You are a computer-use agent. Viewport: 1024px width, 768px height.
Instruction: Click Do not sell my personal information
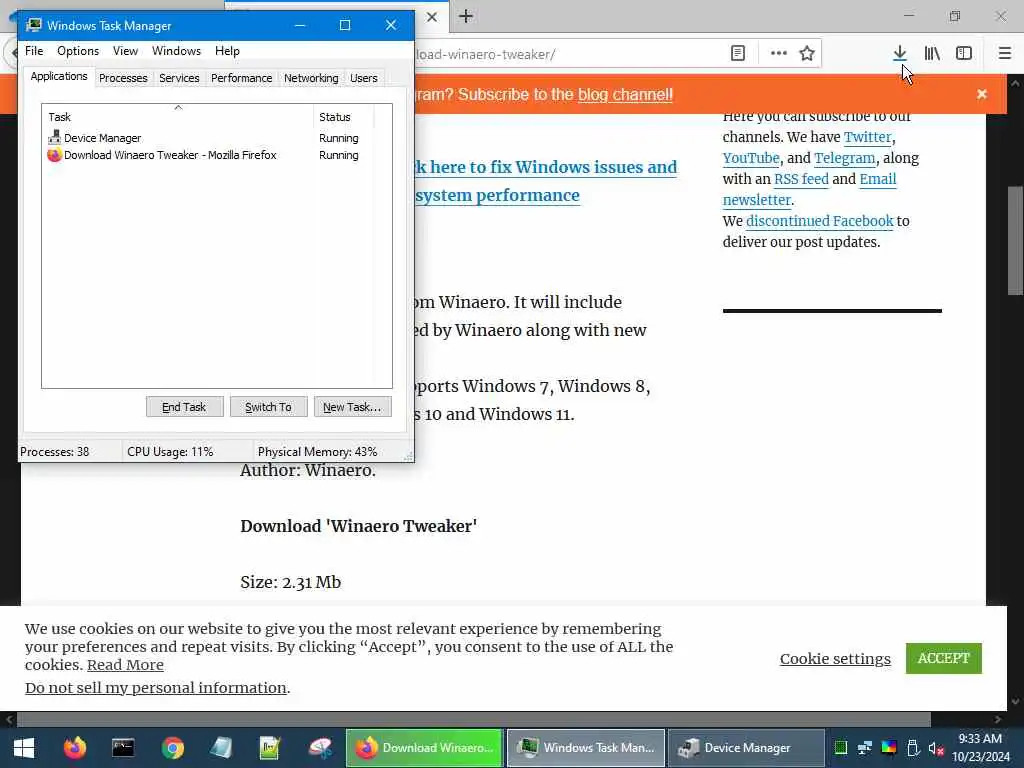click(155, 688)
